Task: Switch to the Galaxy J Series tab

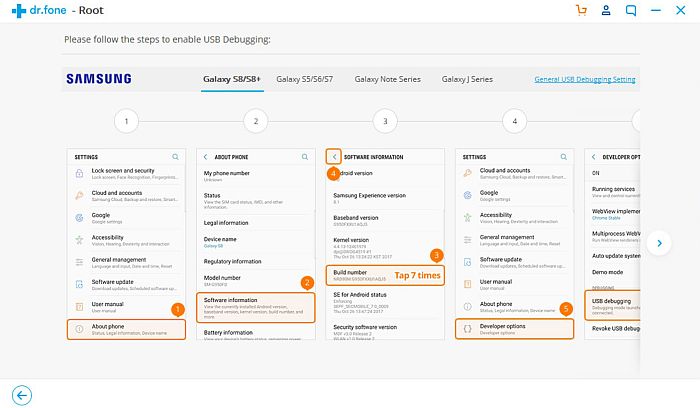Action: point(467,79)
